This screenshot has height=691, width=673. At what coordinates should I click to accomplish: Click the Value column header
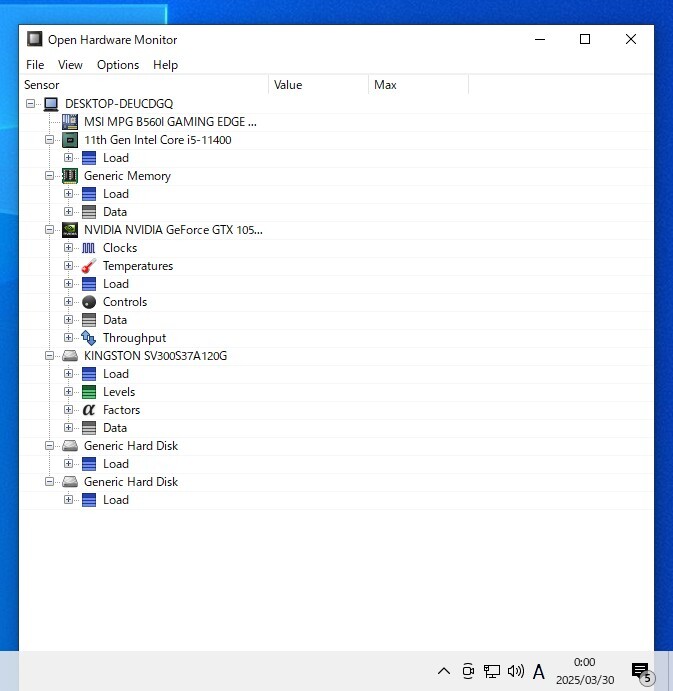pyautogui.click(x=319, y=85)
